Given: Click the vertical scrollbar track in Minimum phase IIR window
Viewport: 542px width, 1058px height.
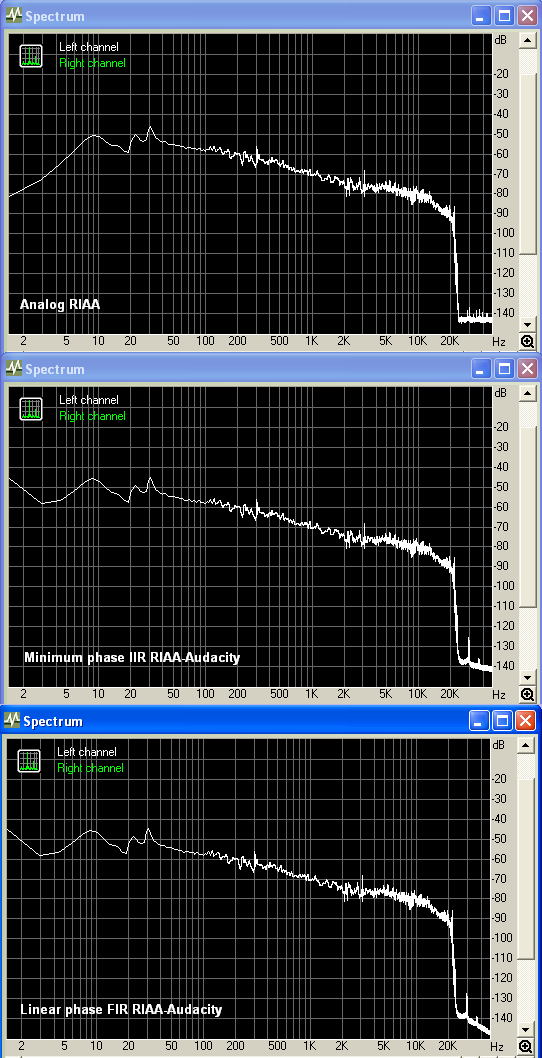Looking at the screenshot, I should coord(527,535).
